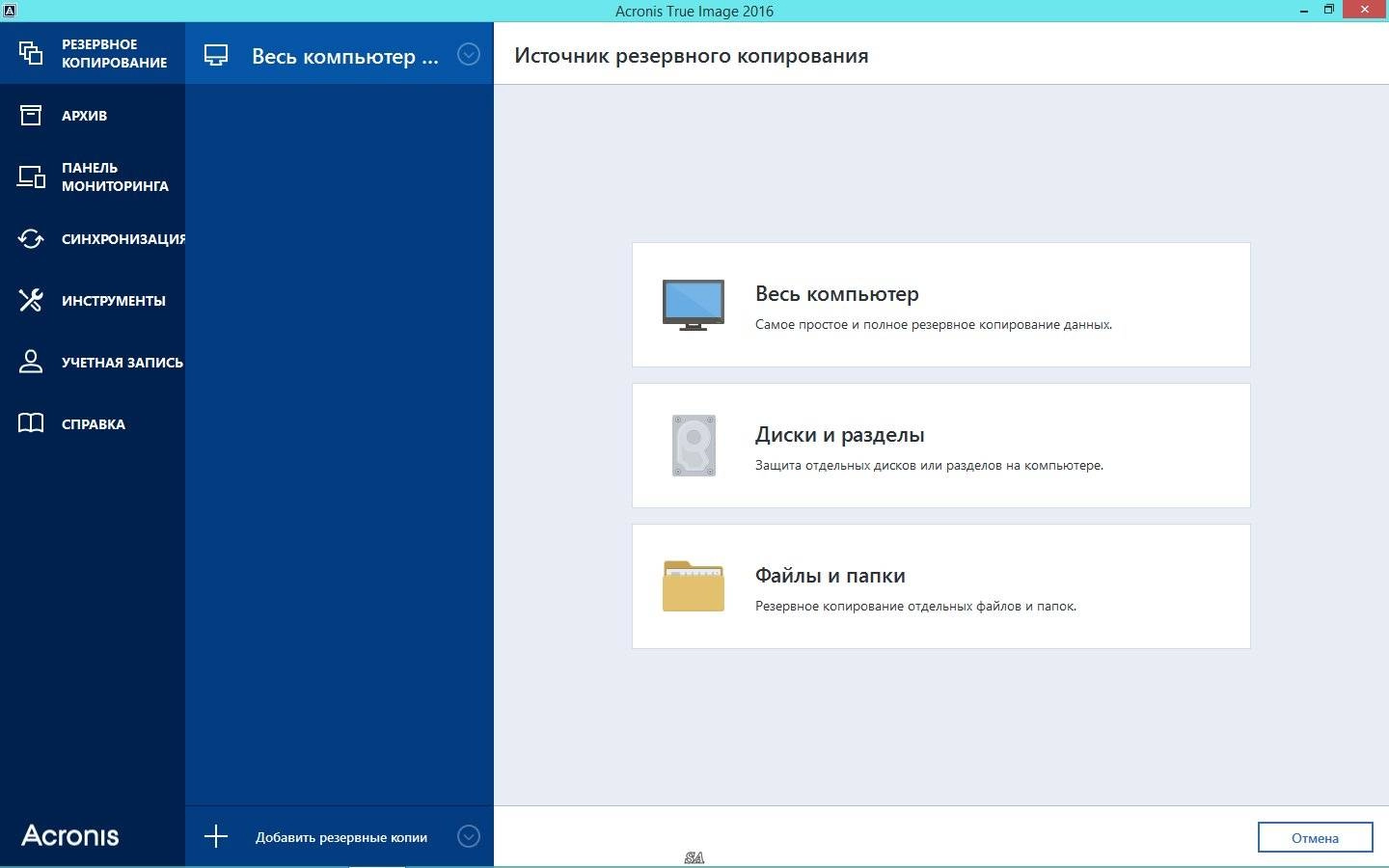This screenshot has width=1389, height=868.
Task: Click the sync arrows icon
Action: pos(31,238)
